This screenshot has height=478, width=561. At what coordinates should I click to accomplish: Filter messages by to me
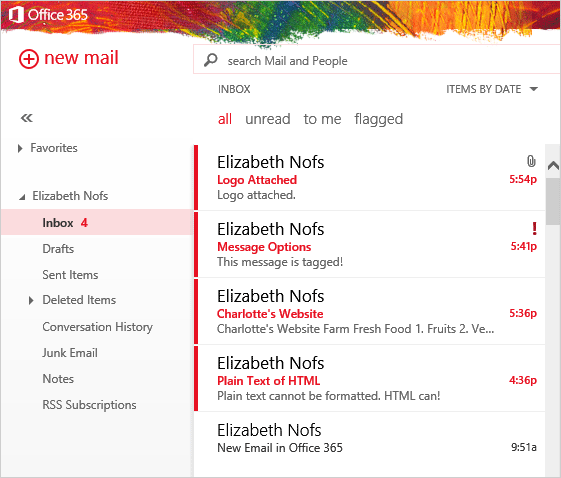(x=322, y=119)
